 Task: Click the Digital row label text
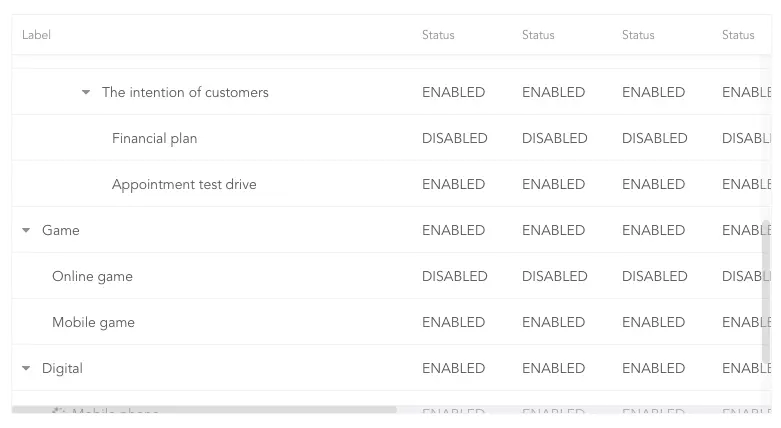(62, 368)
